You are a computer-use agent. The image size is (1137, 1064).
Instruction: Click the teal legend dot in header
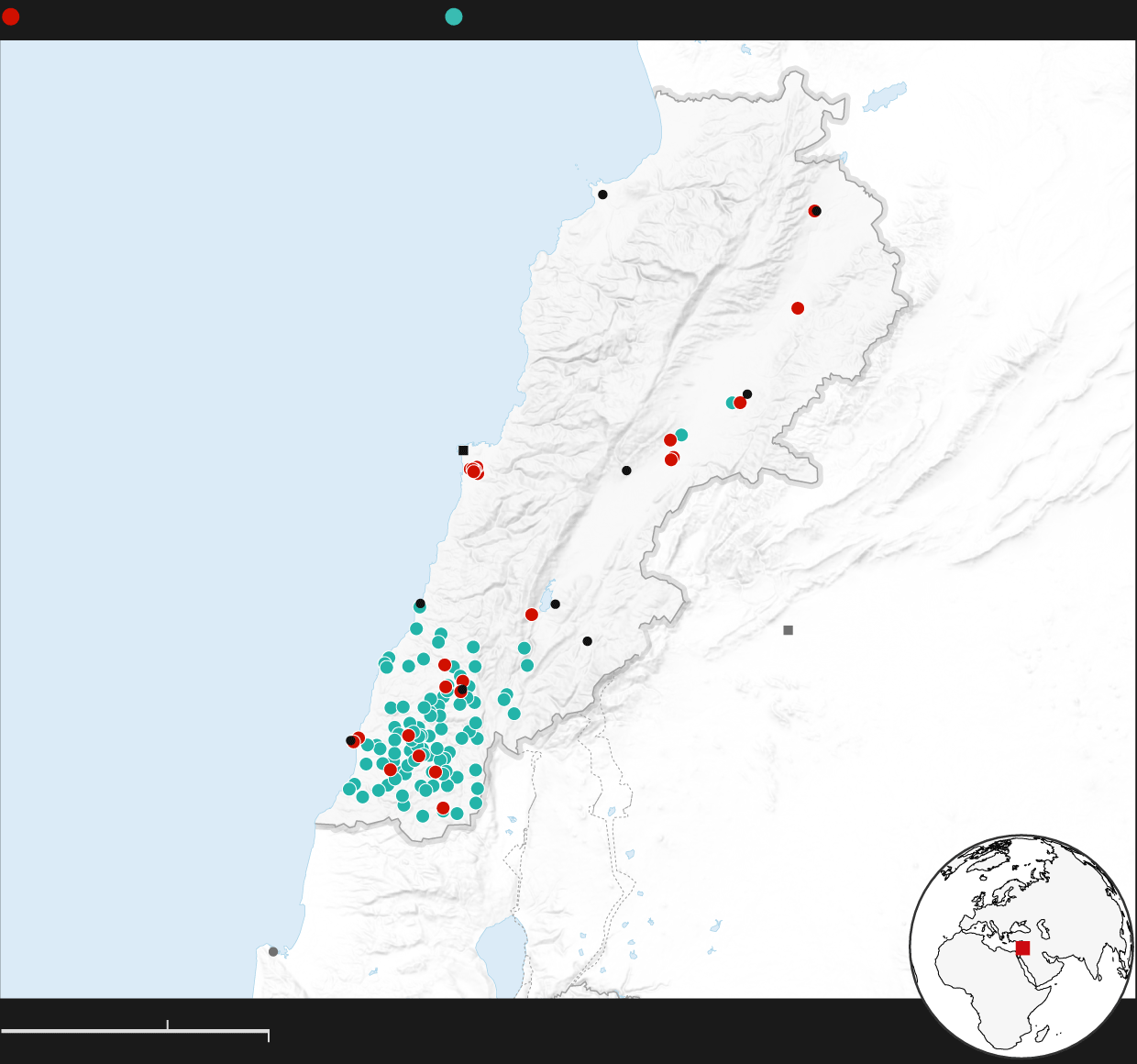click(453, 17)
